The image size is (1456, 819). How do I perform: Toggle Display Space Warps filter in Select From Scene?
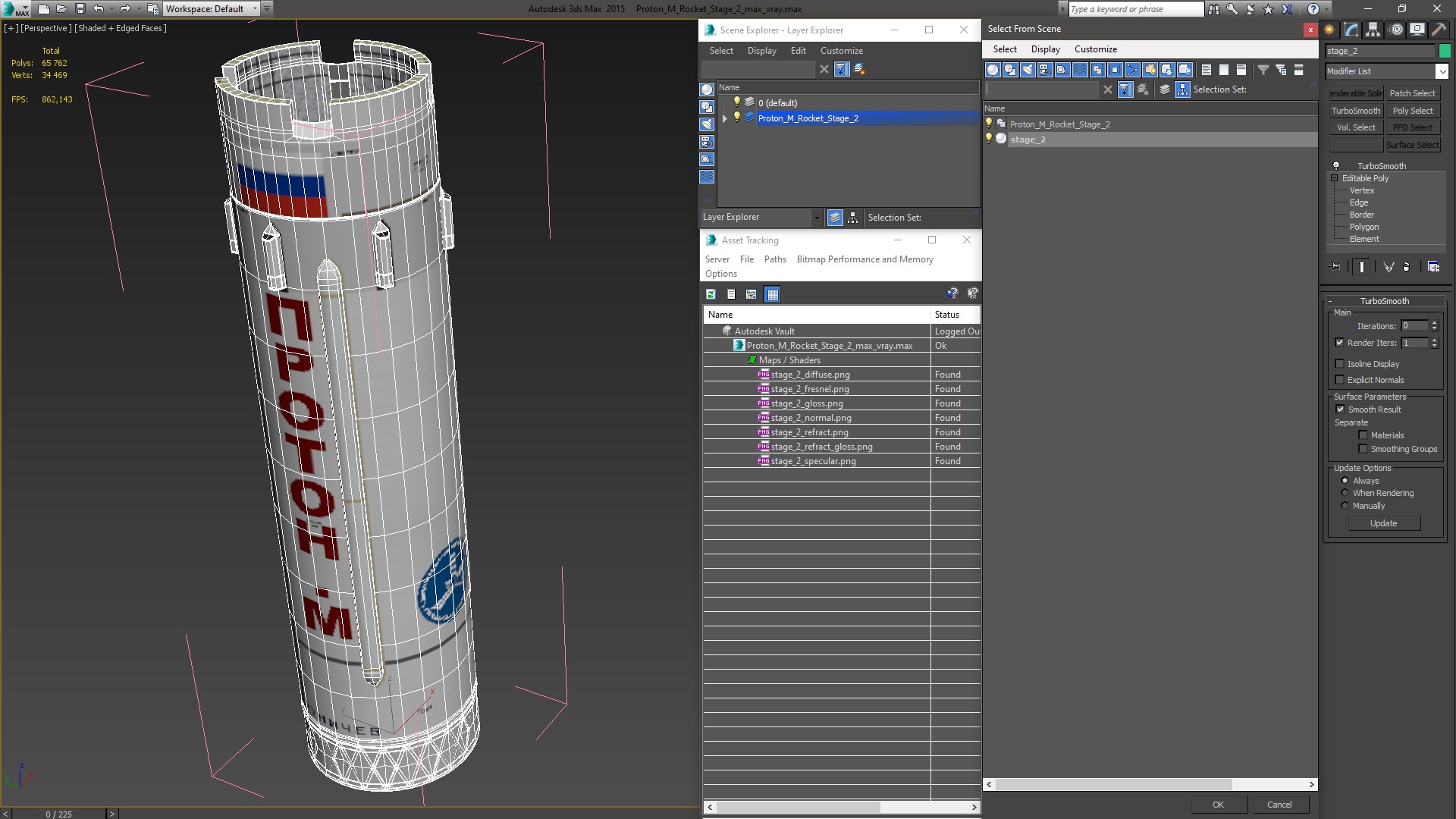(1080, 70)
